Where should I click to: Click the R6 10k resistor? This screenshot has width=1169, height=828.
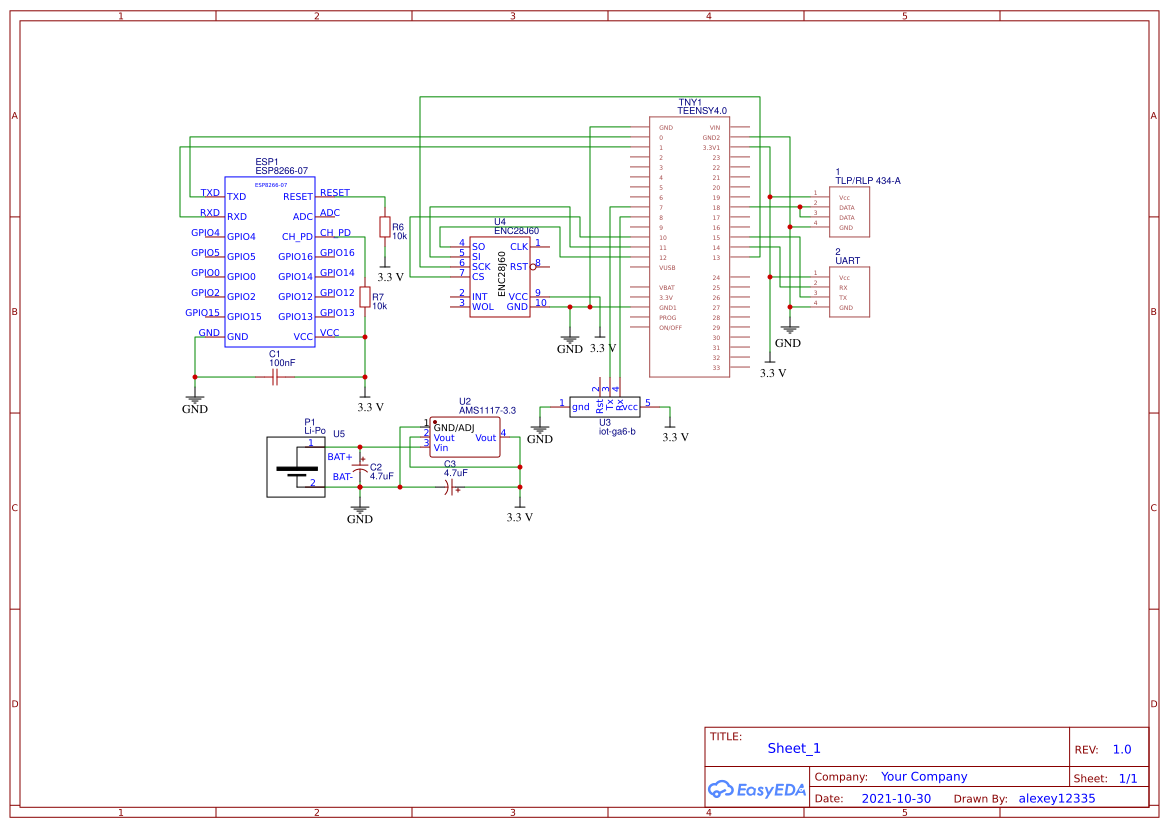385,227
